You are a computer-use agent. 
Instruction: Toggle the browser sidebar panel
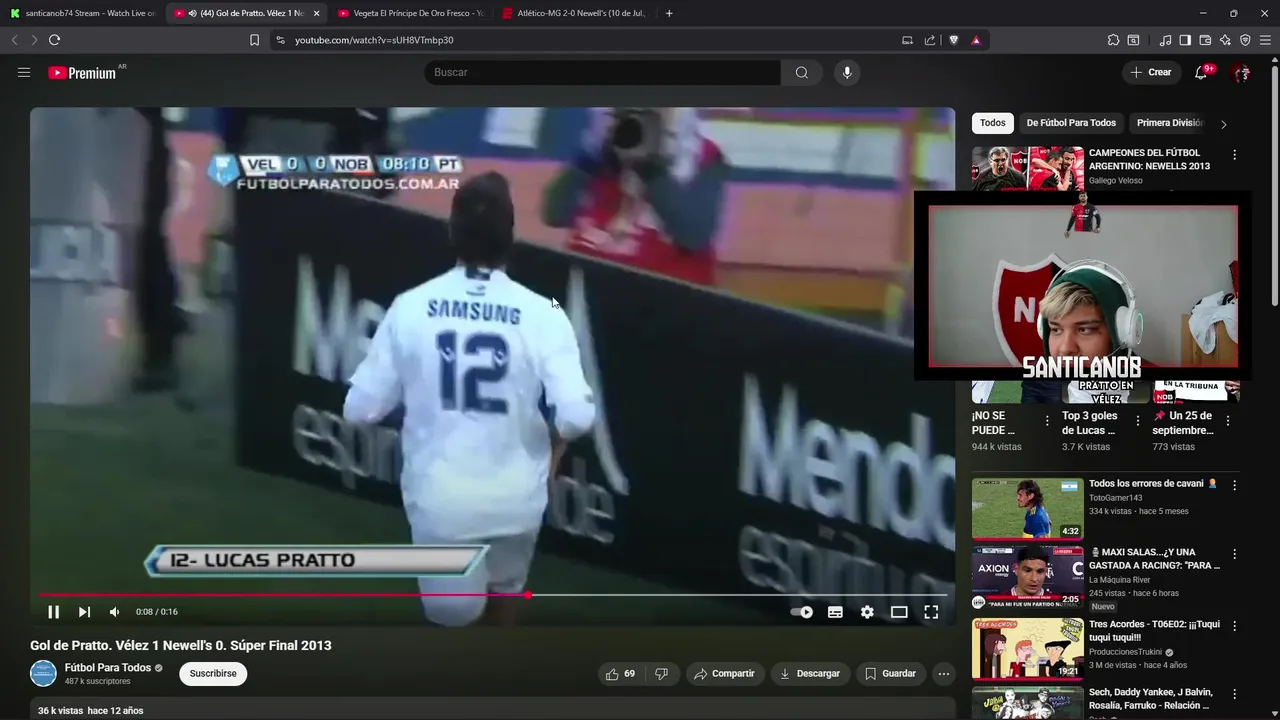pos(1185,40)
